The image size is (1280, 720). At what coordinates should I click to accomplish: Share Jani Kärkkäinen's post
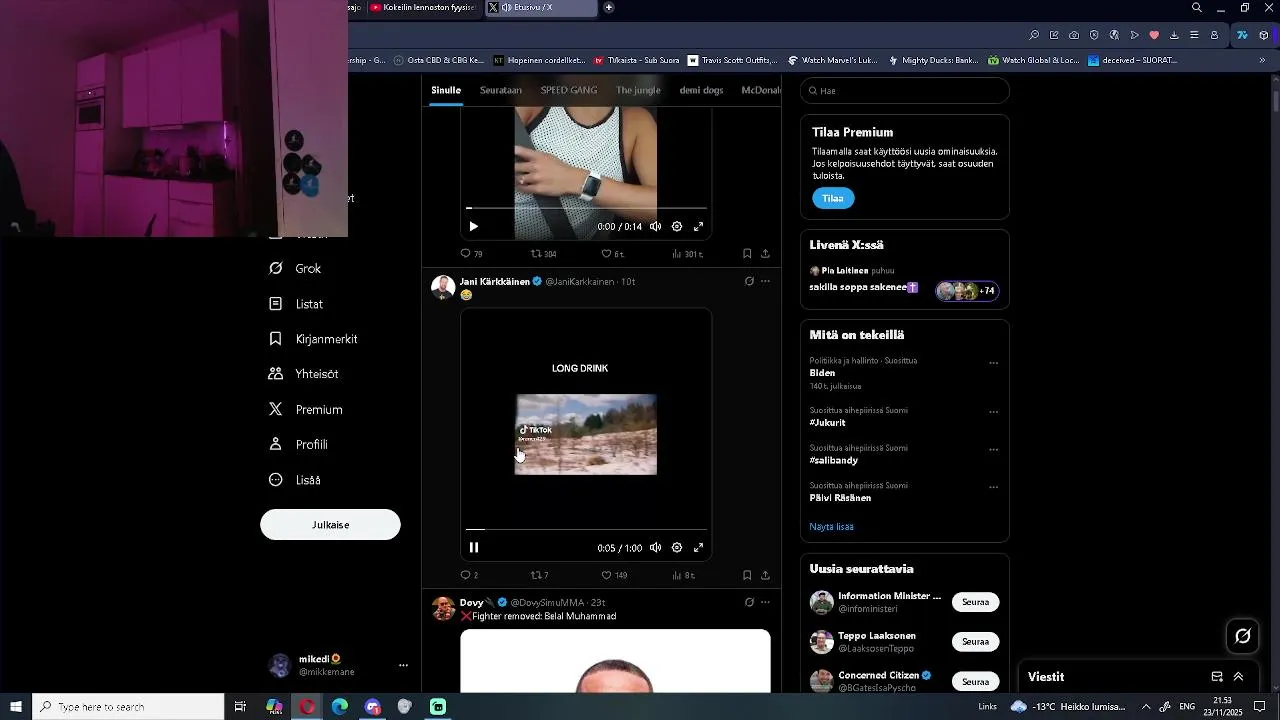coord(765,576)
